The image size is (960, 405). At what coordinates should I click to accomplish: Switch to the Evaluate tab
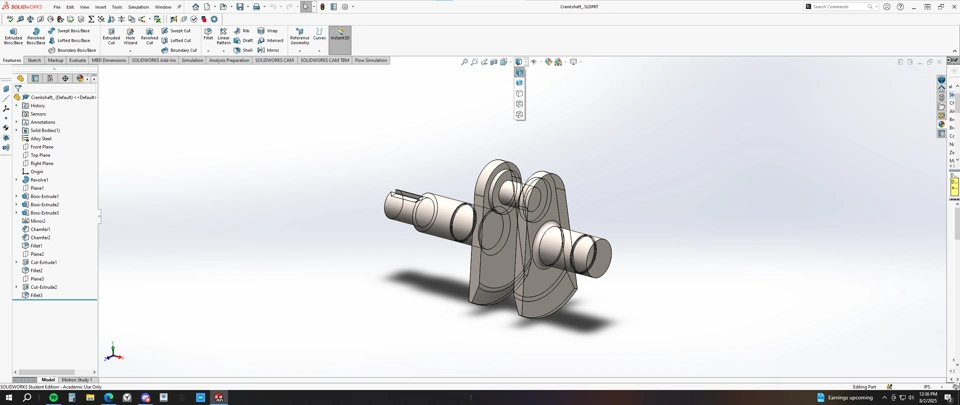pos(78,61)
